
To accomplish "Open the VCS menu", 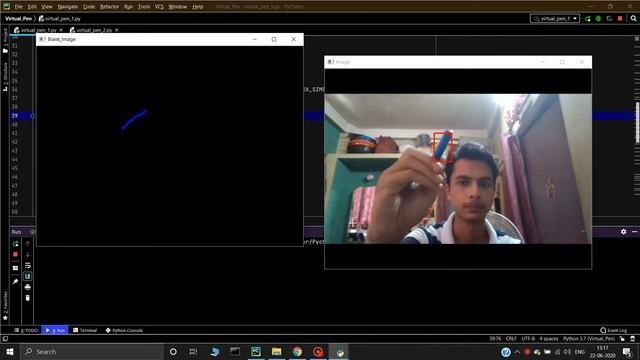I will 159,7.
